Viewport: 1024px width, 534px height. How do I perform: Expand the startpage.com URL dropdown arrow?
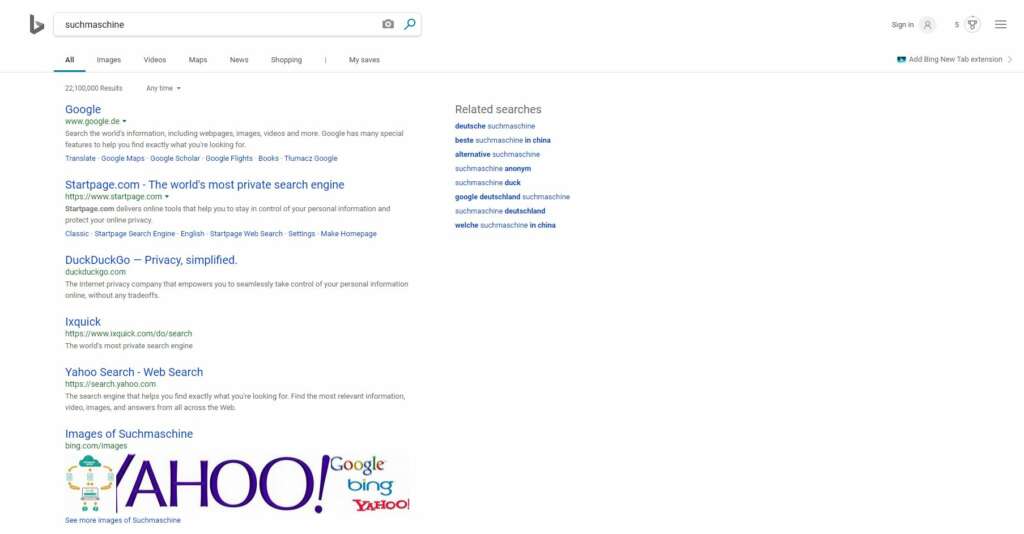pyautogui.click(x=167, y=196)
